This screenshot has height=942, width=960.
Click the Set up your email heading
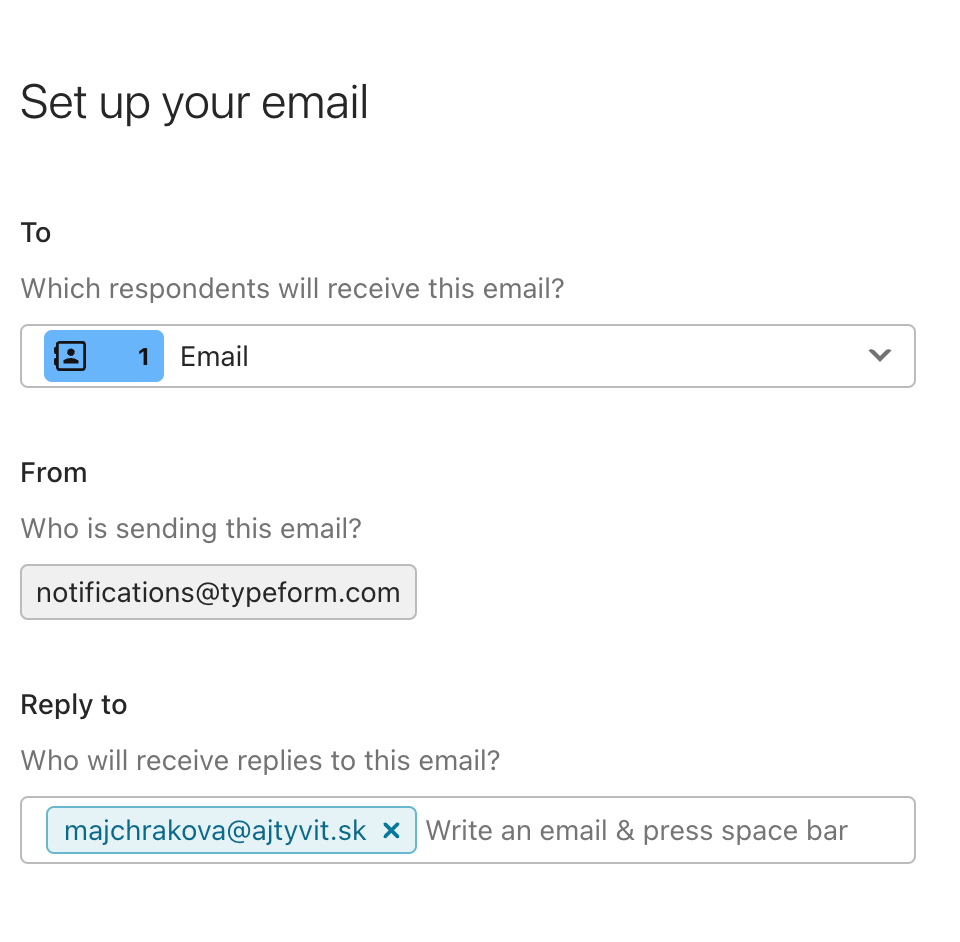point(194,102)
